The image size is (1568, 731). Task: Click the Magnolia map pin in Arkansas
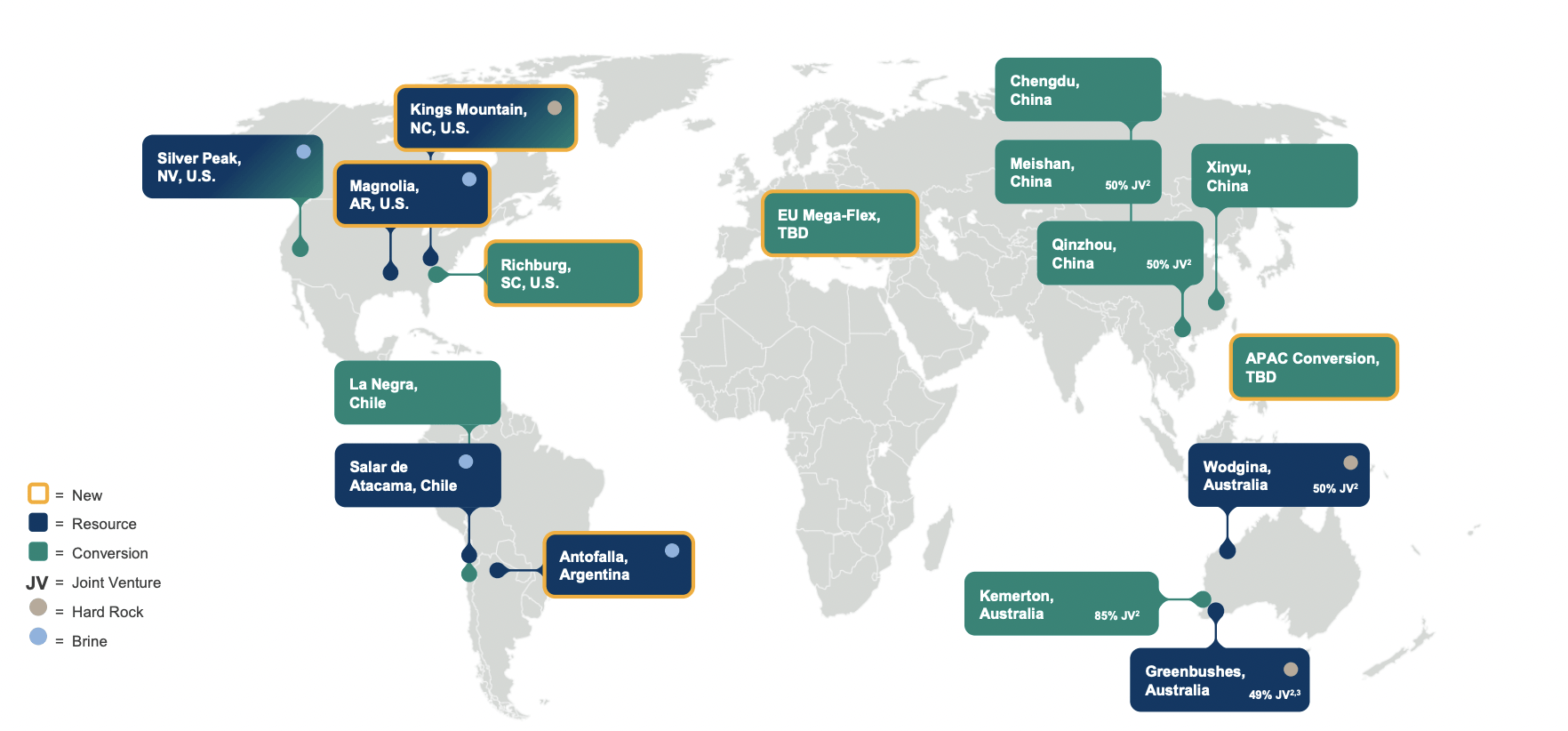coord(390,270)
